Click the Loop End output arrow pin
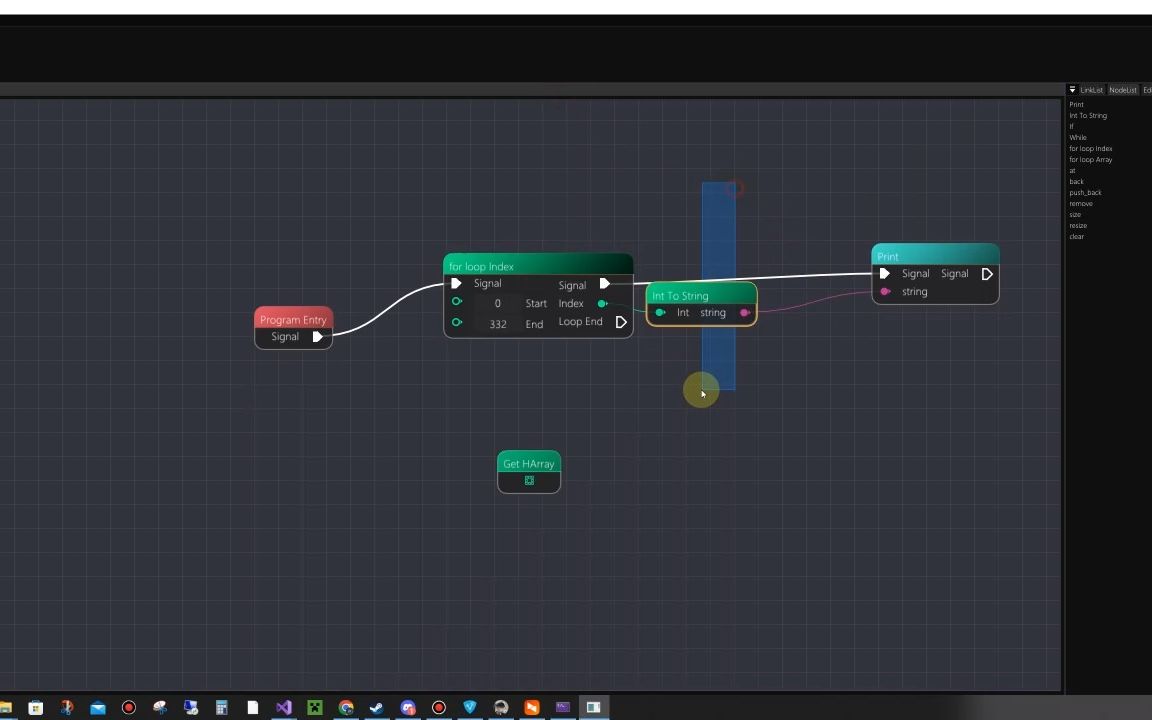 [621, 323]
